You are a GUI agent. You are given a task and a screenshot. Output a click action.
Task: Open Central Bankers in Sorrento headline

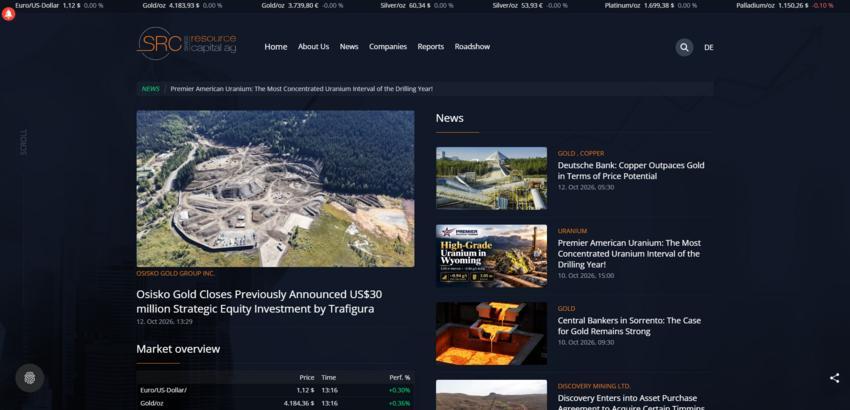point(629,326)
